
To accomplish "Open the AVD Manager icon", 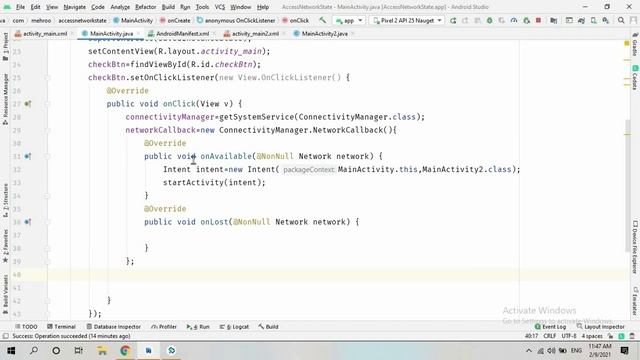I will pyautogui.click(x=593, y=20).
